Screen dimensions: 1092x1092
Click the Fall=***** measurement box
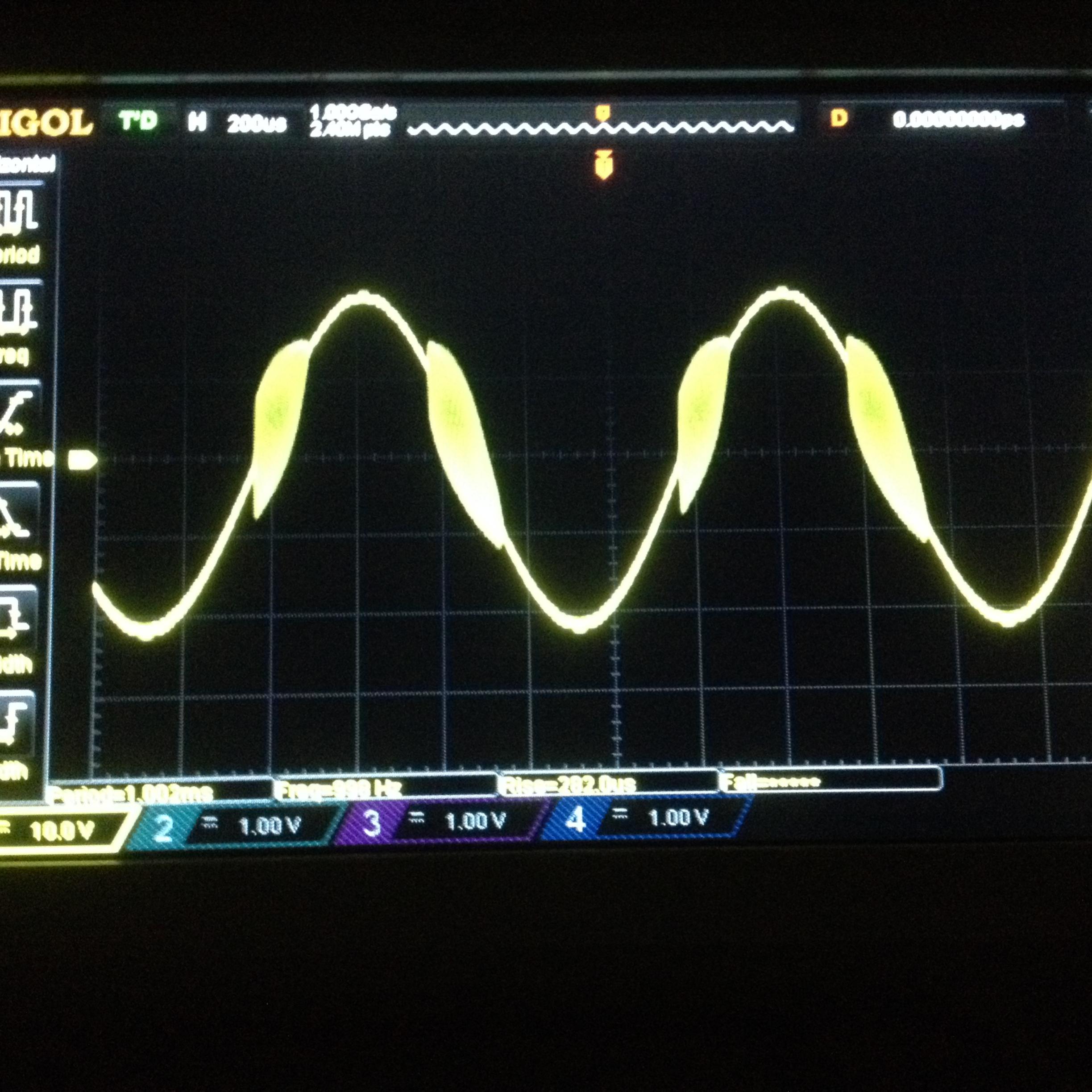tap(831, 781)
